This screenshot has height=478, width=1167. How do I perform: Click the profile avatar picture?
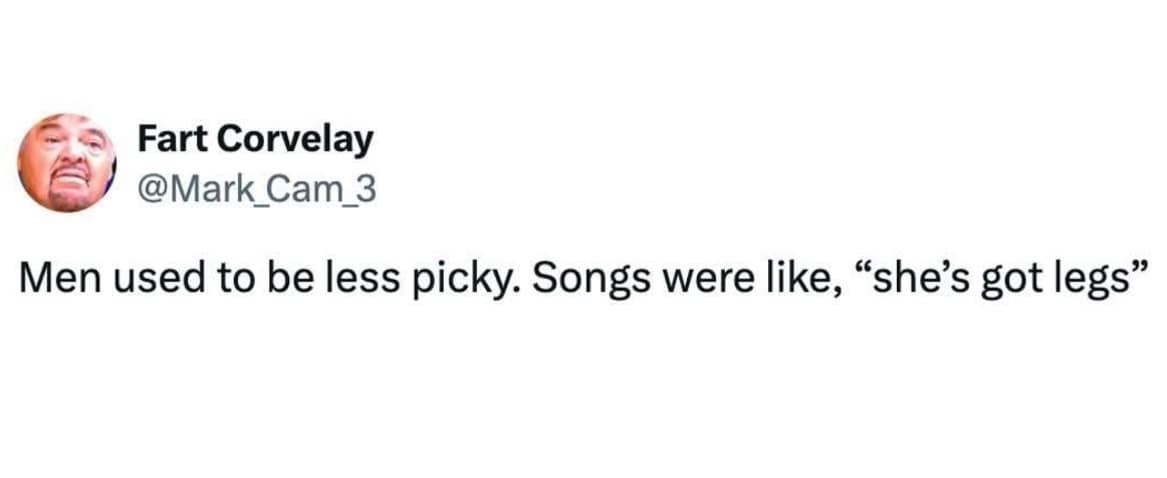click(68, 163)
